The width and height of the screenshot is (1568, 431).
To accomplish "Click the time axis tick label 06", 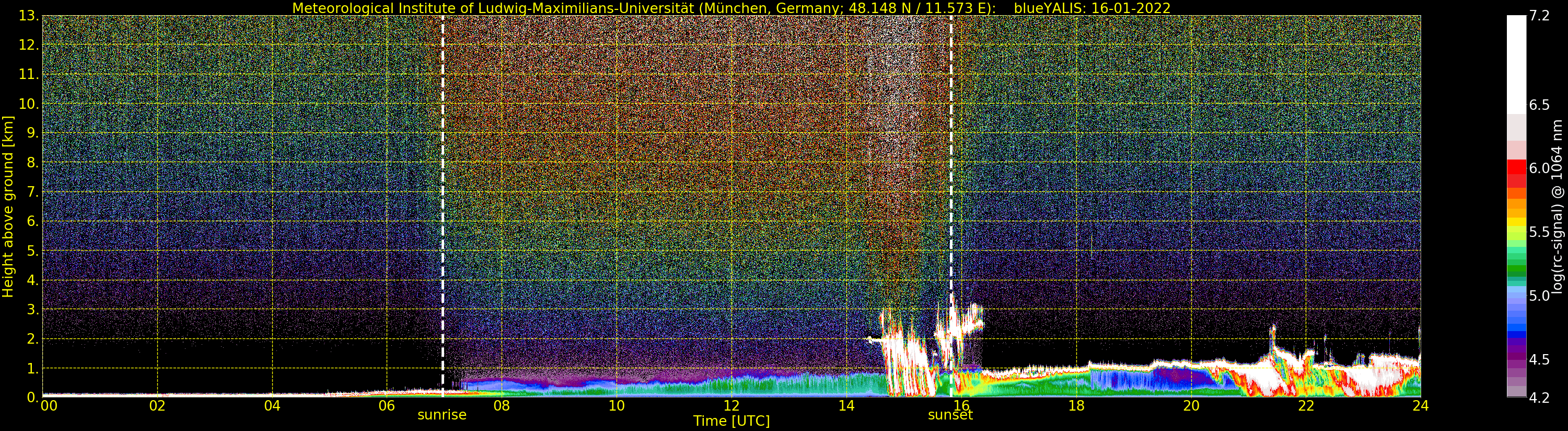I will pos(387,405).
